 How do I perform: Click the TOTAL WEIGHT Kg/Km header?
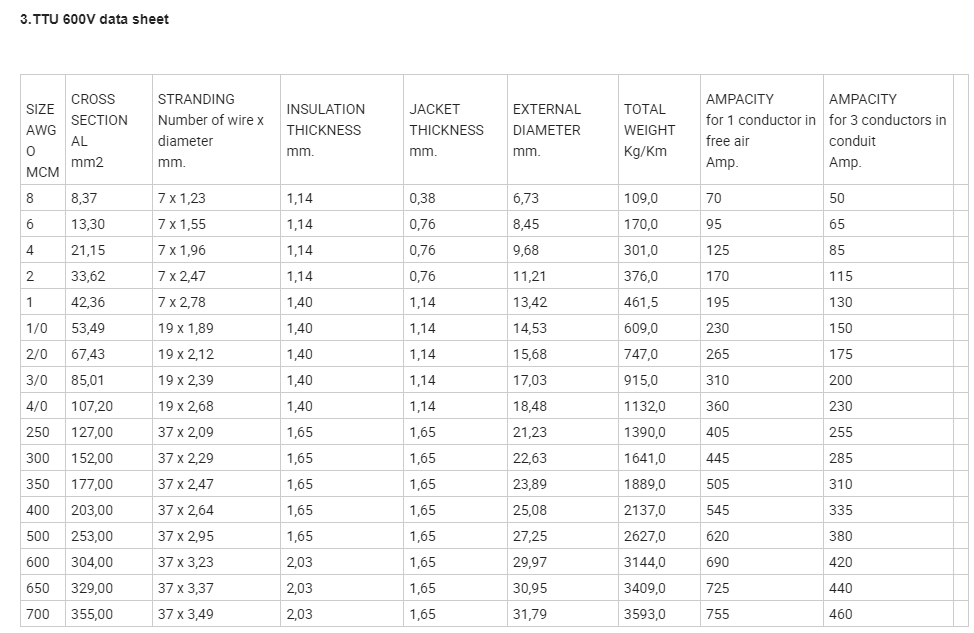coord(659,129)
